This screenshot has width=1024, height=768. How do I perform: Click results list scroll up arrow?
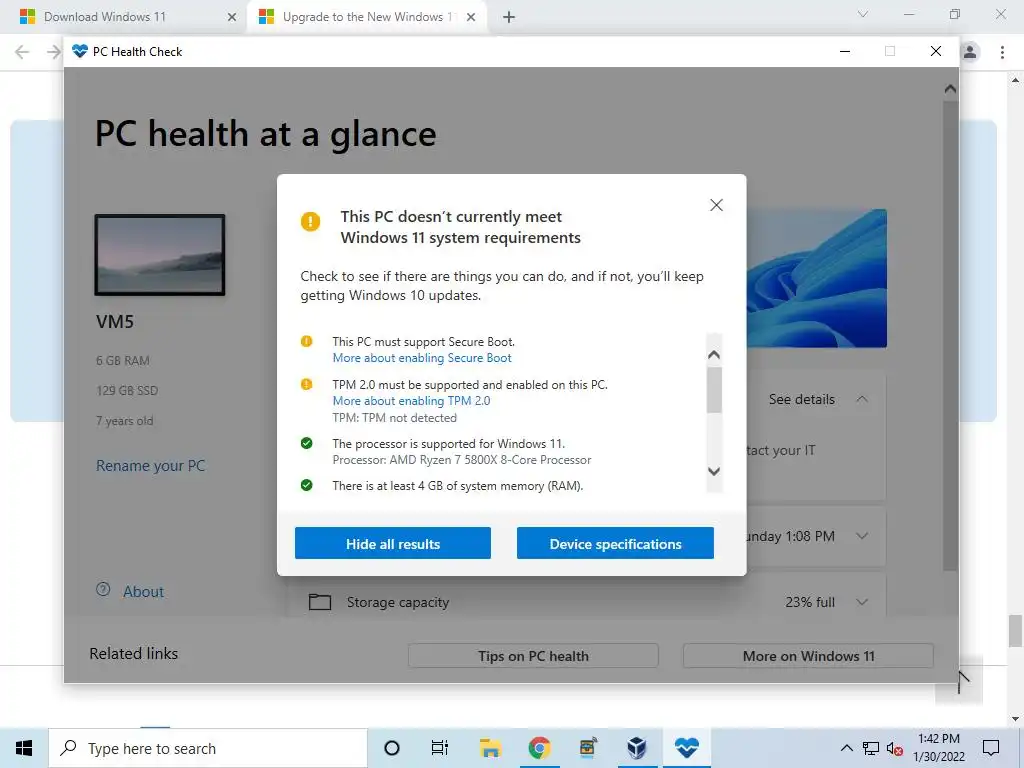pos(714,355)
